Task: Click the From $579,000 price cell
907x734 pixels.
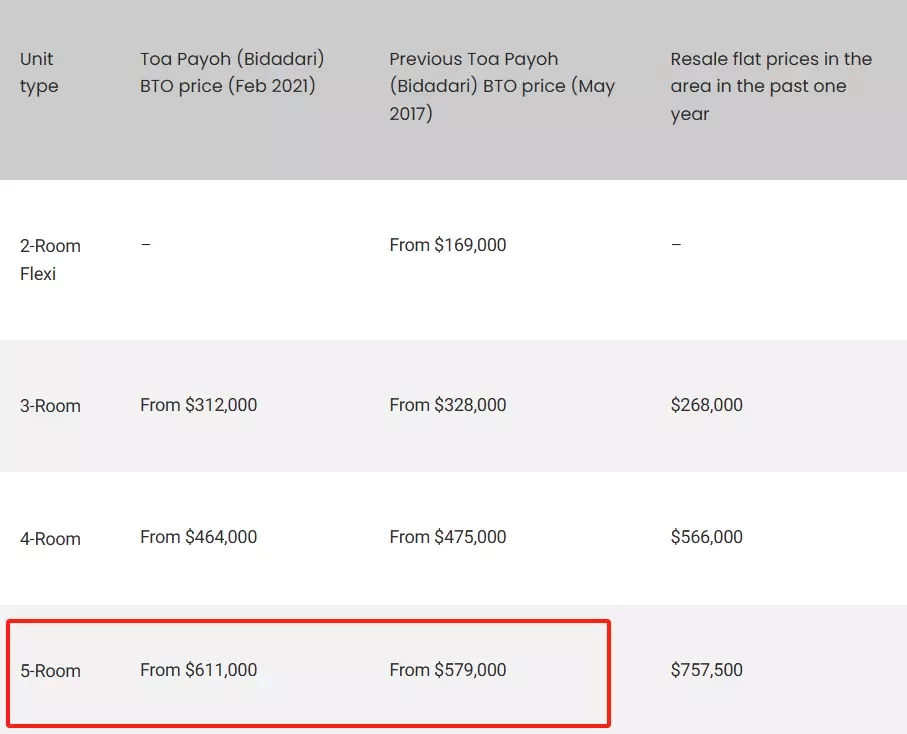Action: (448, 670)
